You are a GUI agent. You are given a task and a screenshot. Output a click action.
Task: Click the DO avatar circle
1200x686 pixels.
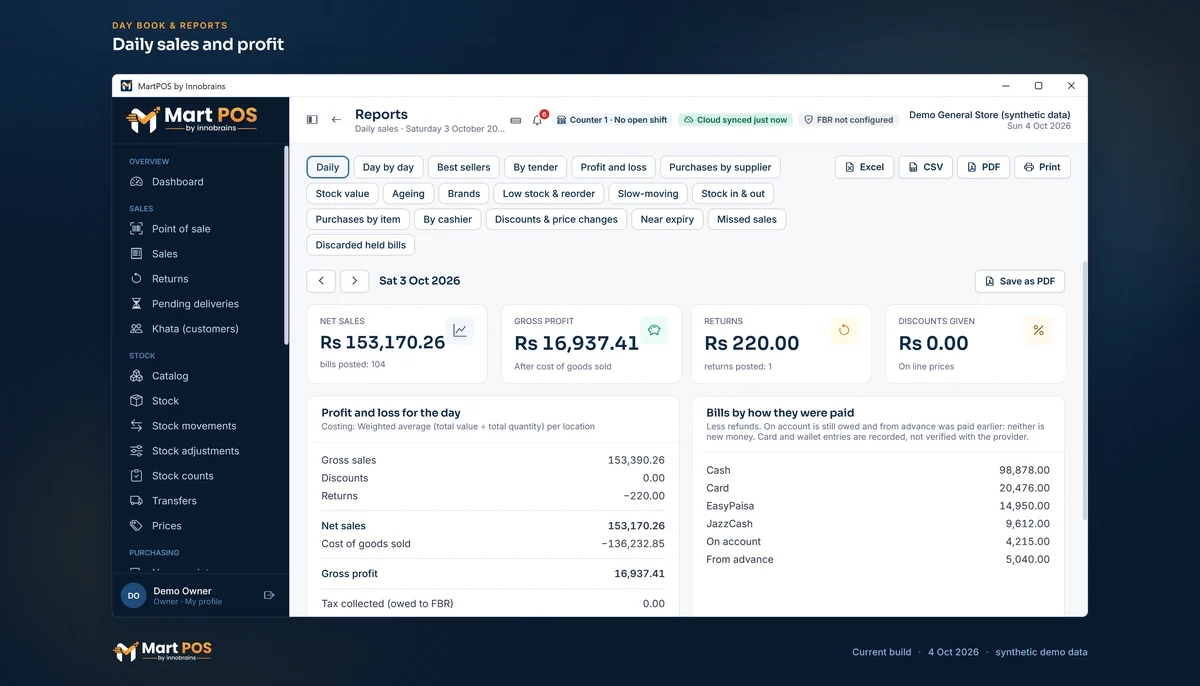[x=133, y=596]
